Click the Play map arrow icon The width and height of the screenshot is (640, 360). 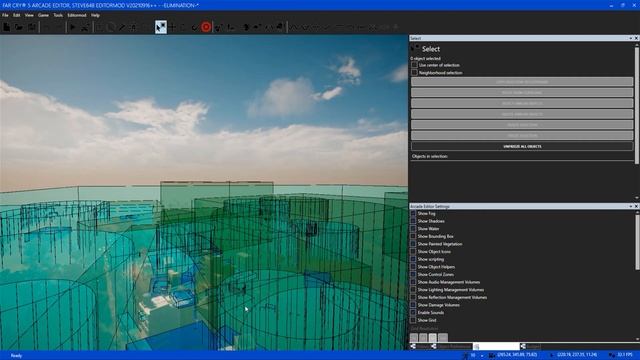73,27
